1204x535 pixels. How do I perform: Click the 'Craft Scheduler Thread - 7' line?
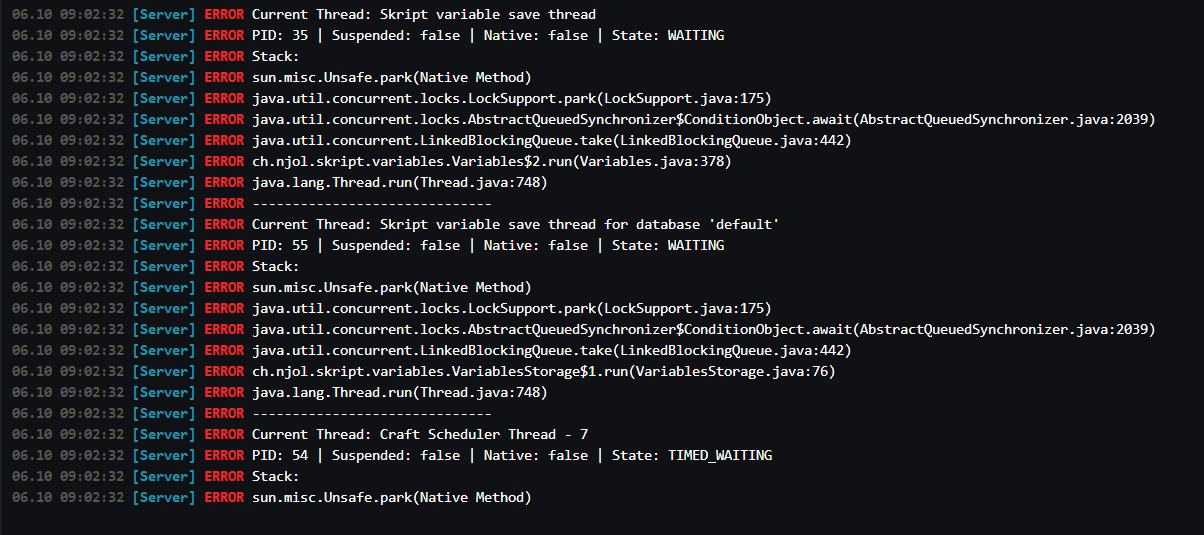point(300,434)
